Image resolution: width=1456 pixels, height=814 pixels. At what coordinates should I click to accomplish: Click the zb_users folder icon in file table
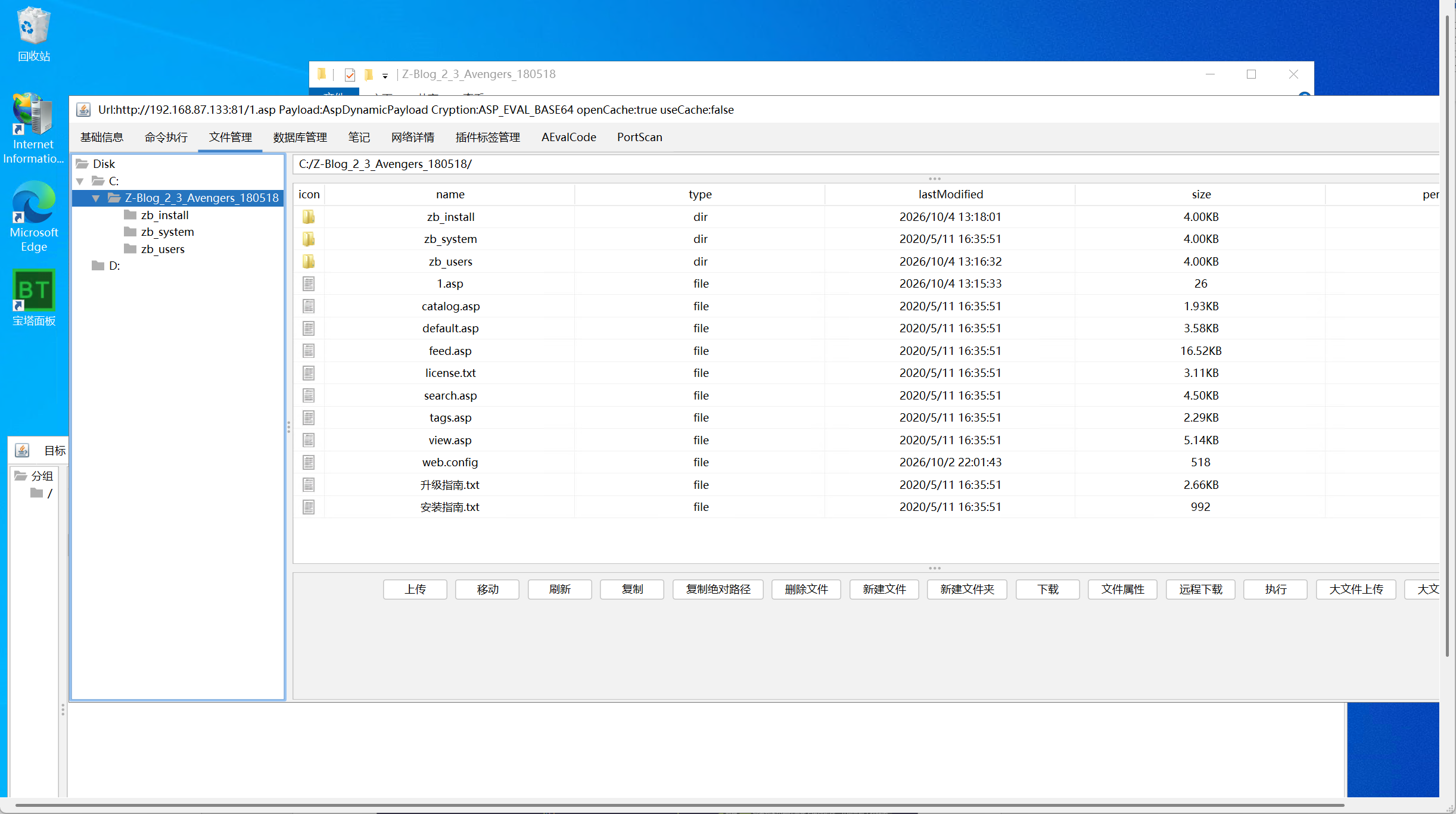click(308, 261)
